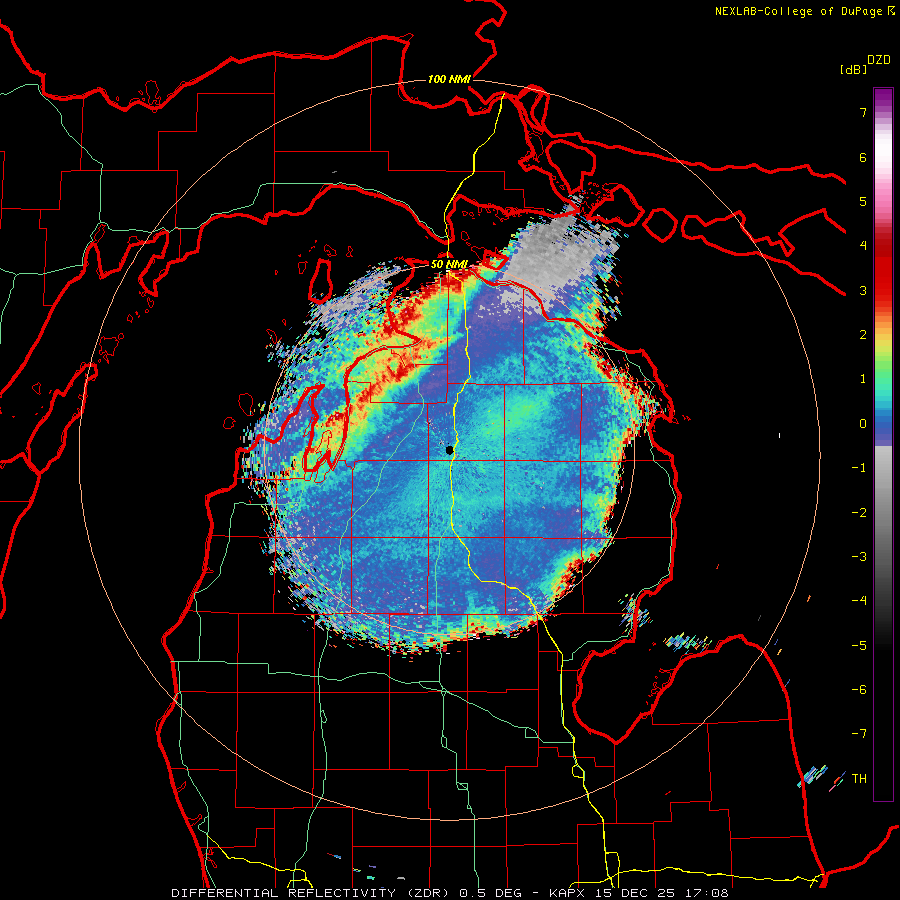Click the 3 value on color scale

click(x=863, y=290)
